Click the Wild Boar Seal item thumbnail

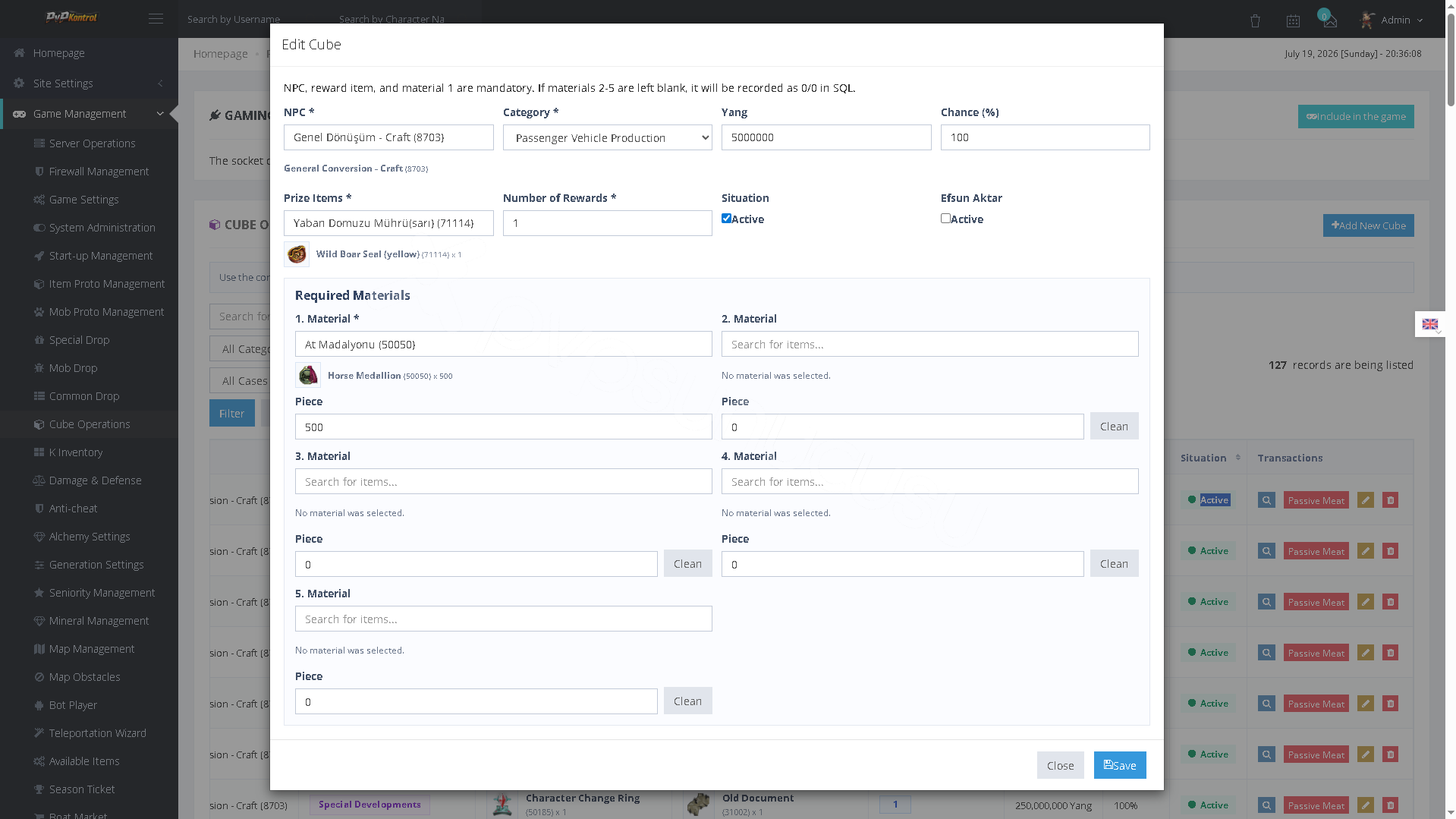pos(297,254)
